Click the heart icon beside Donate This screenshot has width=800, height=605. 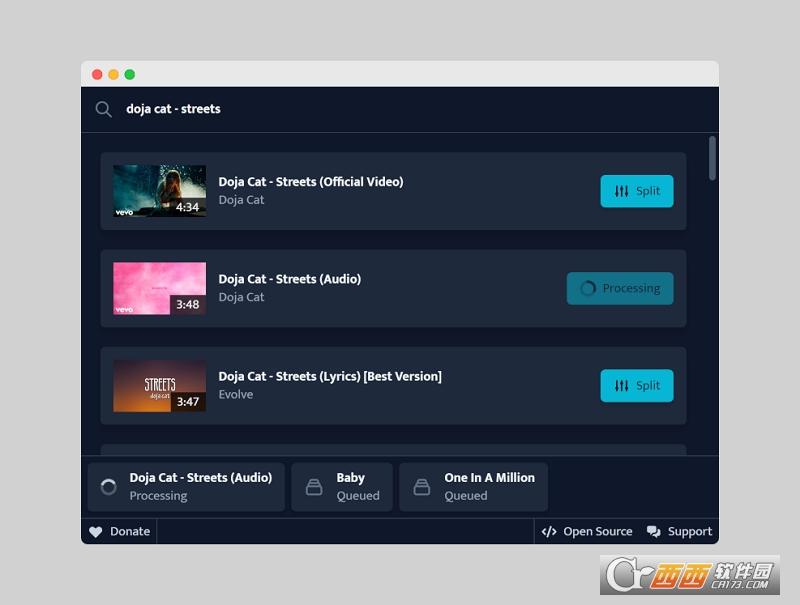96,532
